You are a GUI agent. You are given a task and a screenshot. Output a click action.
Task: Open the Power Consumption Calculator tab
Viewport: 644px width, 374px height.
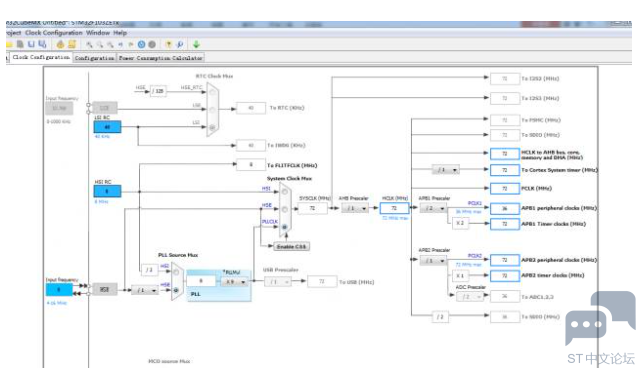pos(161,58)
